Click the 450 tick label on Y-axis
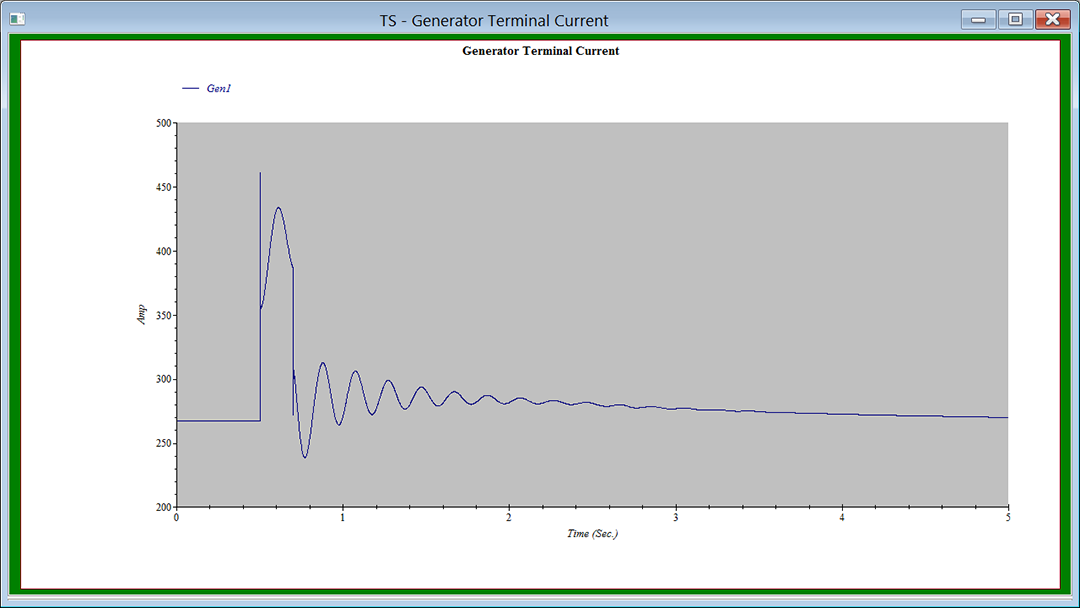The image size is (1080, 608). point(163,188)
